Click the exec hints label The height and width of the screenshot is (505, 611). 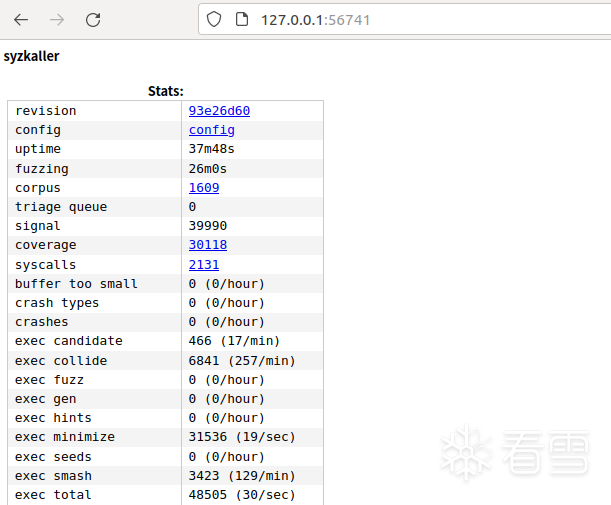point(53,418)
